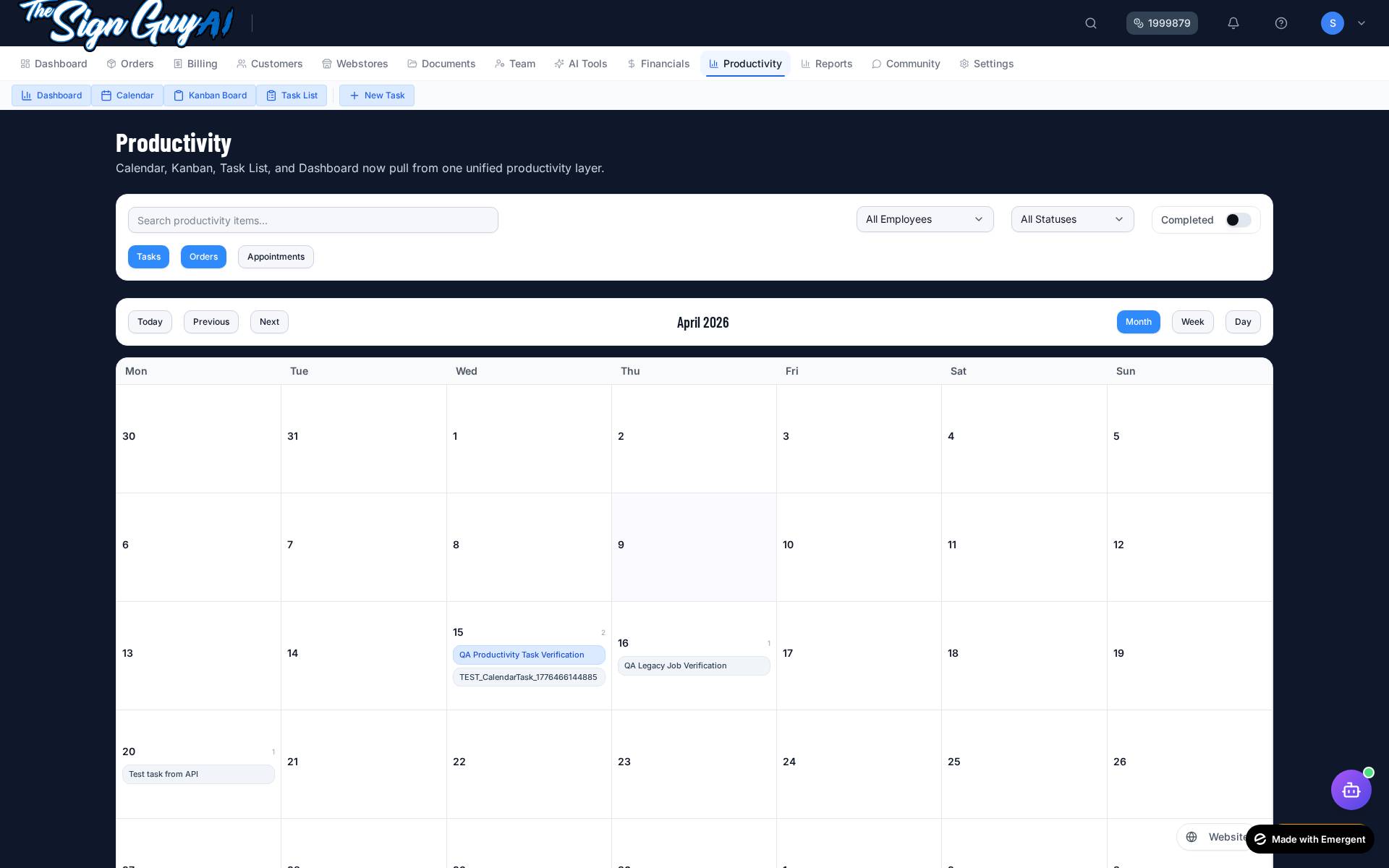Jump to Today in calendar
The image size is (1389, 868).
[150, 322]
